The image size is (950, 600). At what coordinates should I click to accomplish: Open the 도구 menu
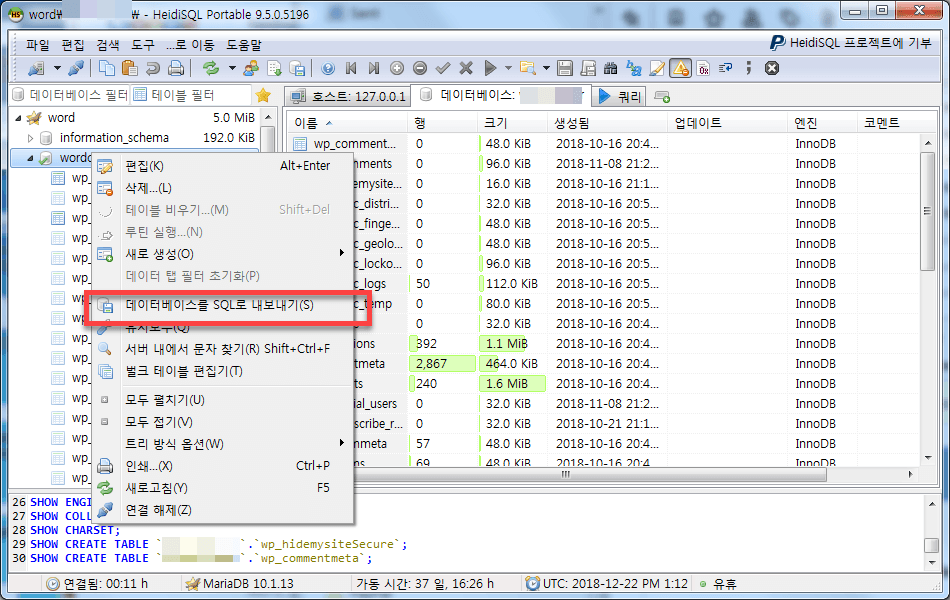(143, 45)
